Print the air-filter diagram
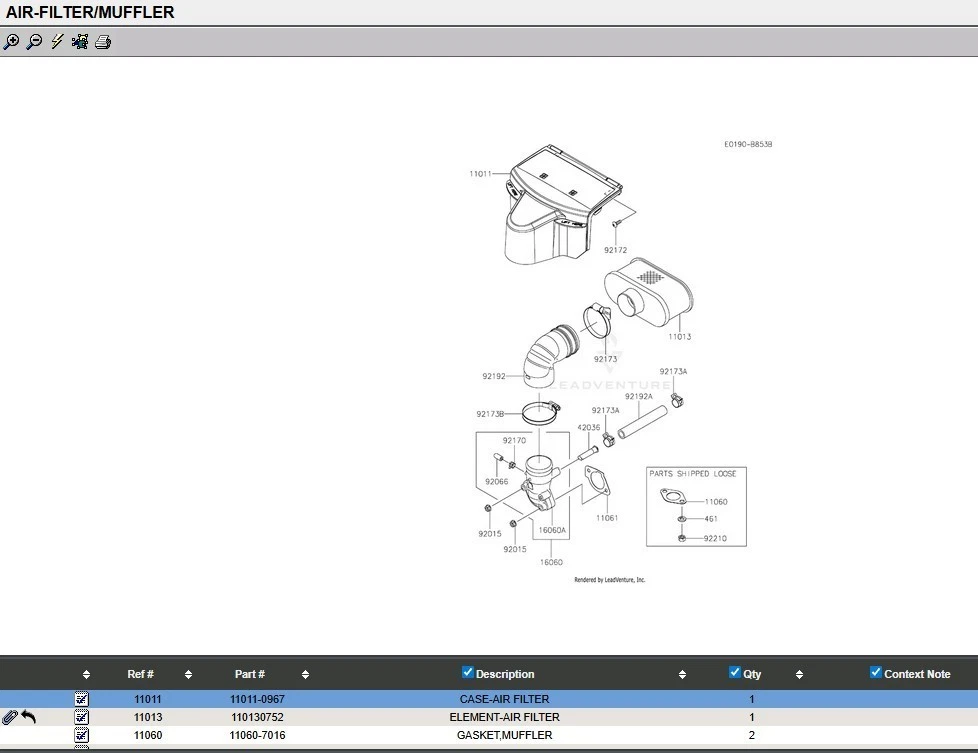978x753 pixels. (x=103, y=42)
